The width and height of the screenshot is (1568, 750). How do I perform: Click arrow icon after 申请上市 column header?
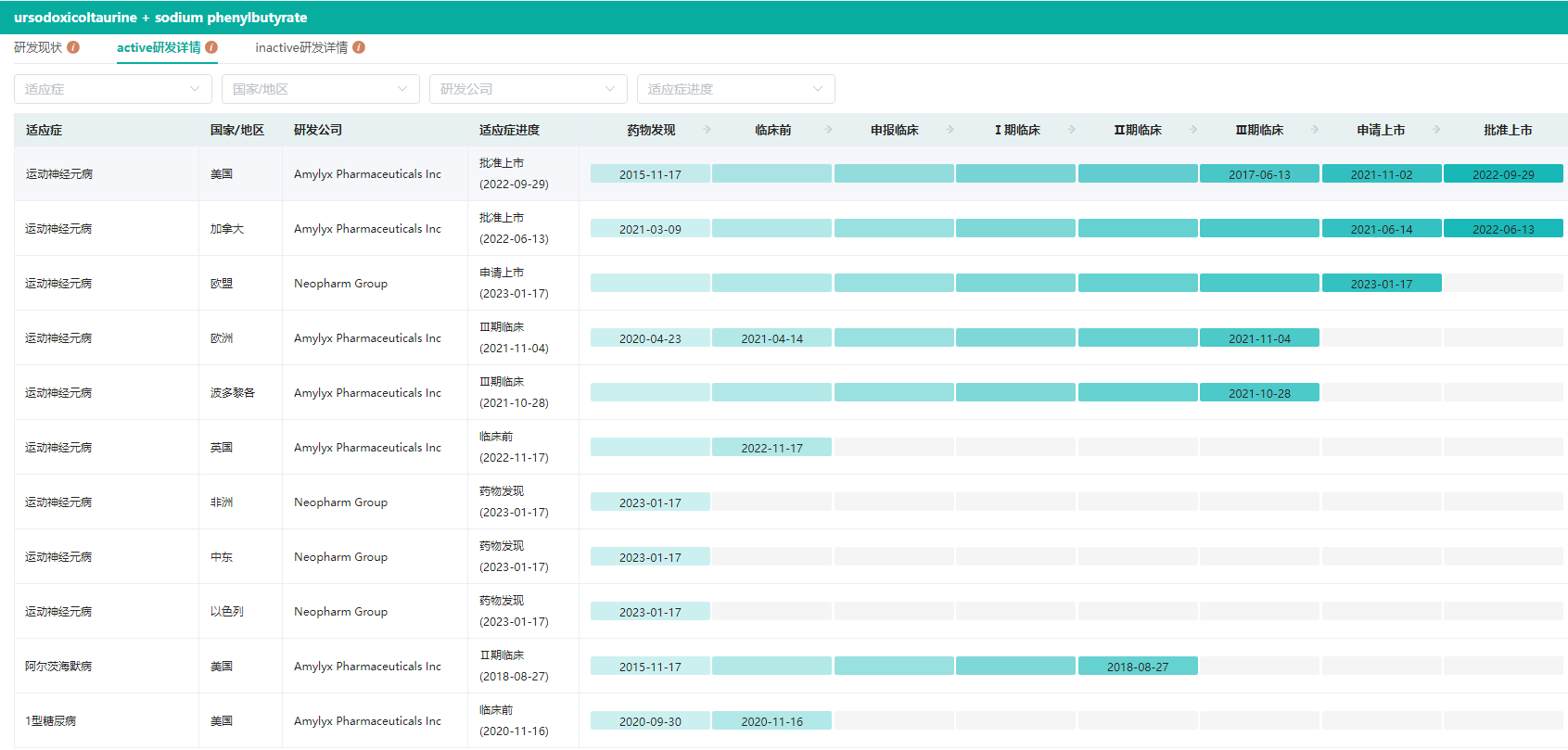pyautogui.click(x=1436, y=130)
